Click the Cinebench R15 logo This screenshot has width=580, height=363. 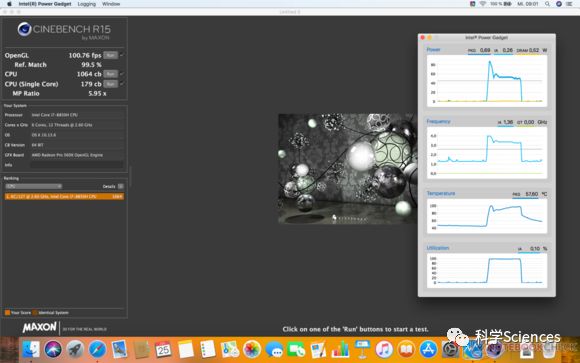tap(64, 30)
